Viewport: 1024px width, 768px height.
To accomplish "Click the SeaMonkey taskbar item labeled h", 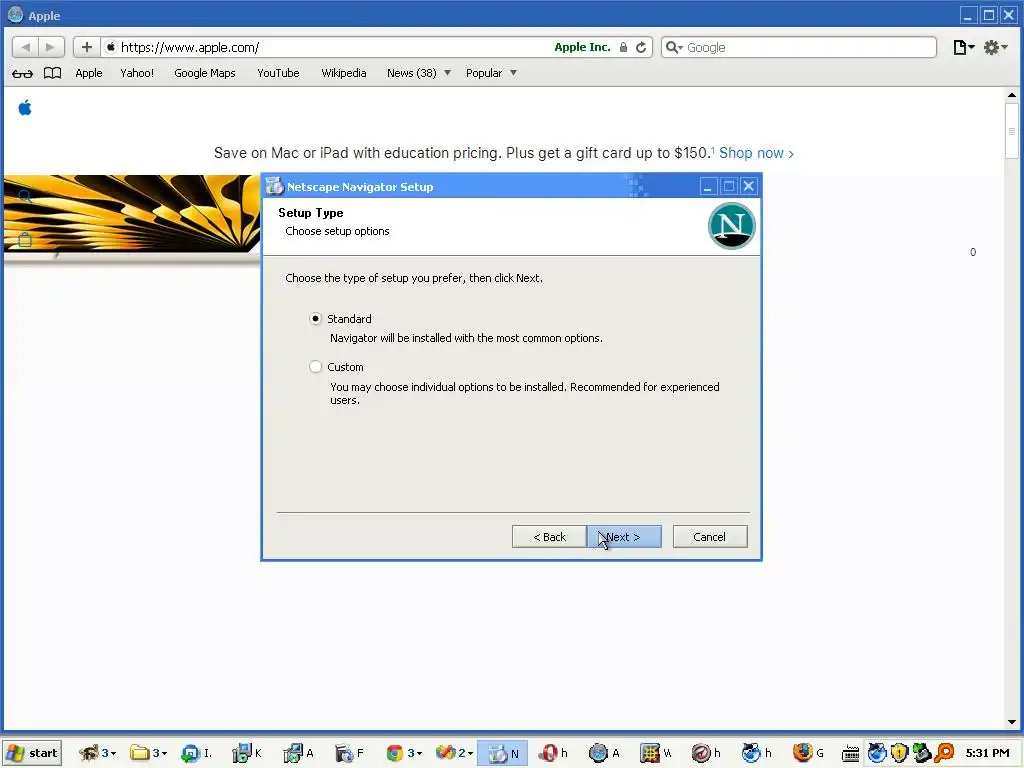I will (x=757, y=753).
